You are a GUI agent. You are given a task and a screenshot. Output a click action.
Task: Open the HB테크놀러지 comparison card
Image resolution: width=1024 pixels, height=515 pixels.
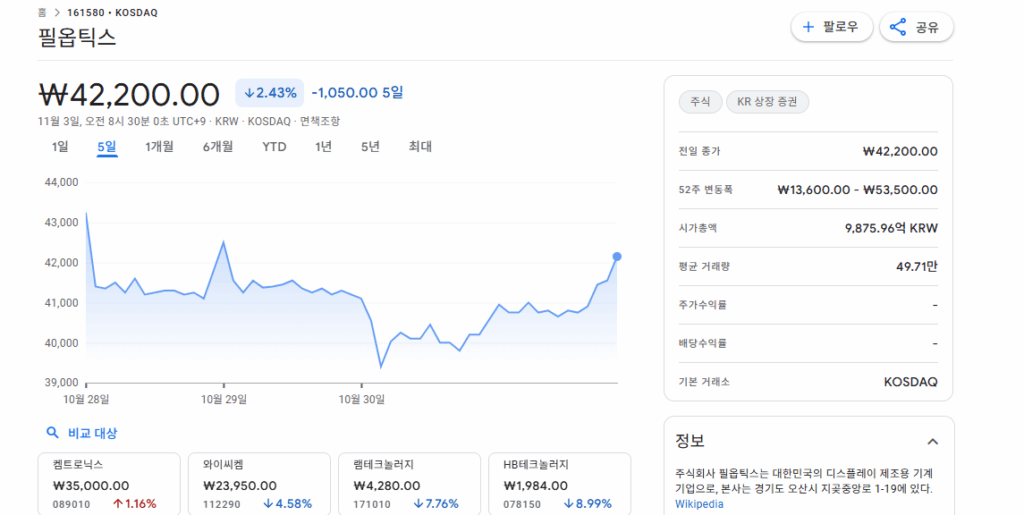pos(560,484)
